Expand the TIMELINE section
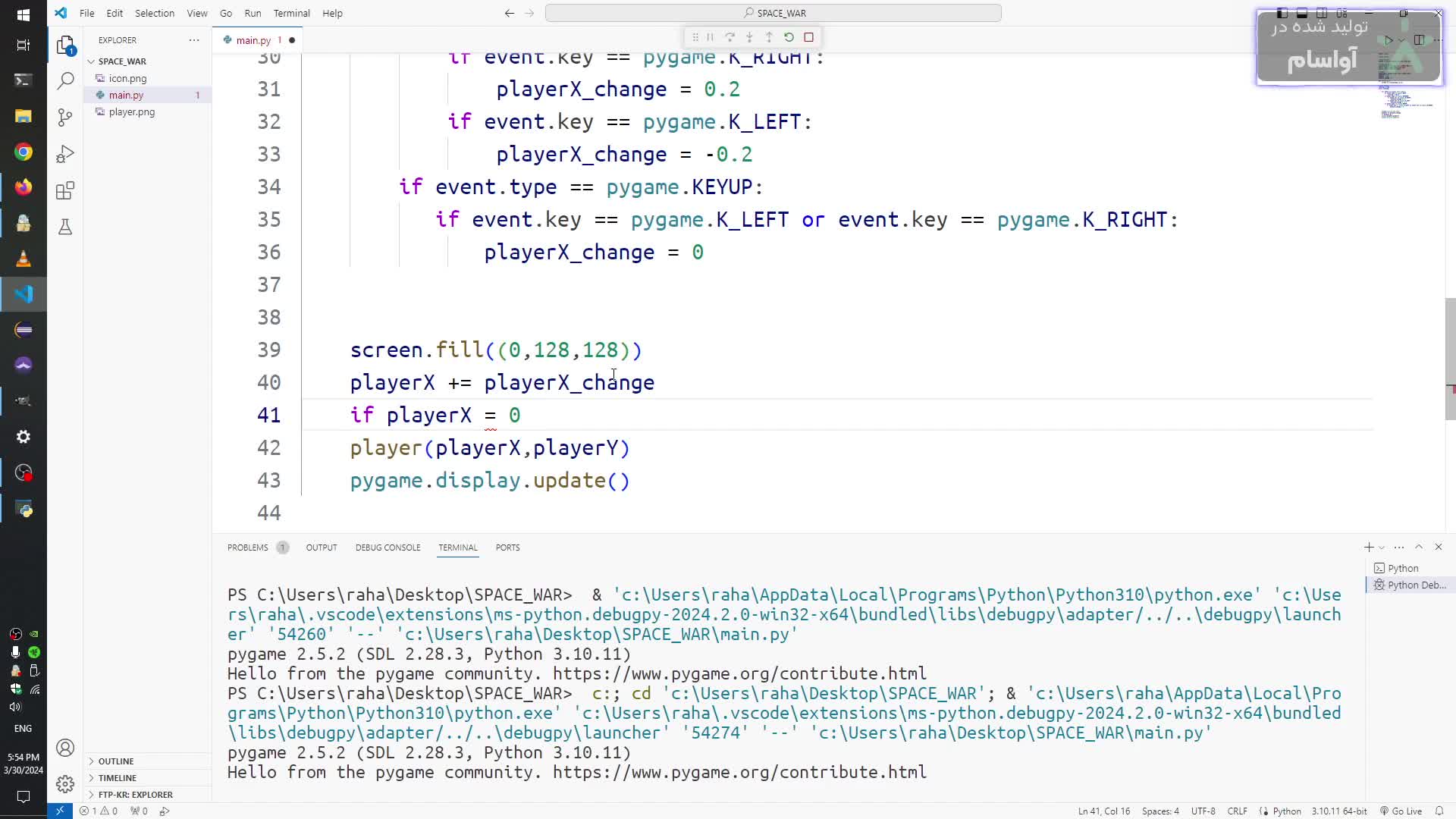Viewport: 1456px width, 819px height. [118, 777]
